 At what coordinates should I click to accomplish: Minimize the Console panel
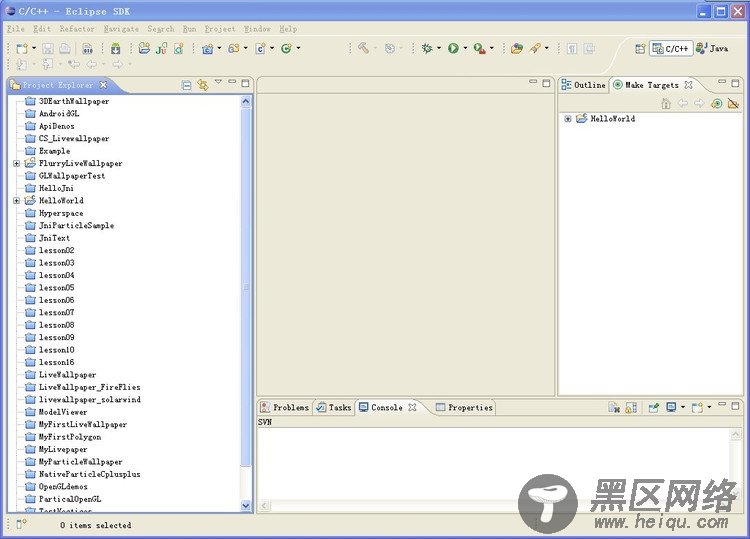coord(722,405)
